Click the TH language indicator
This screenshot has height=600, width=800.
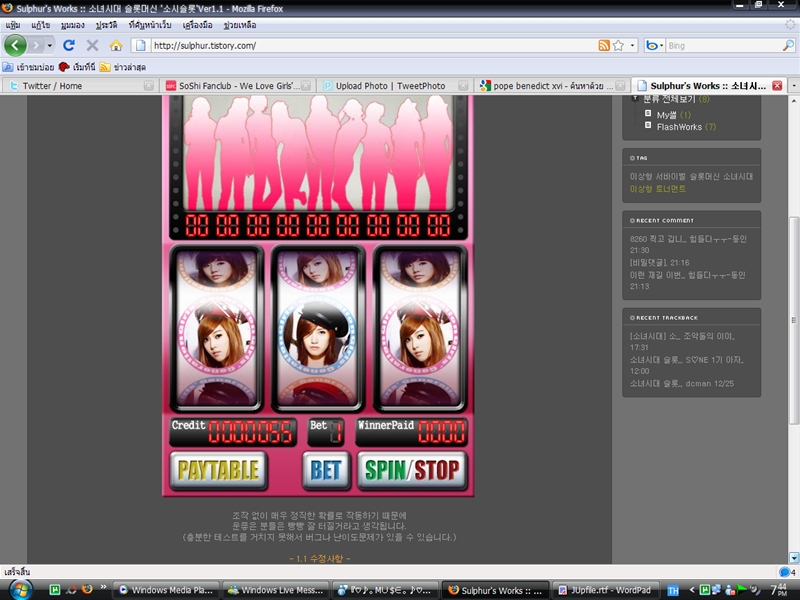(673, 591)
